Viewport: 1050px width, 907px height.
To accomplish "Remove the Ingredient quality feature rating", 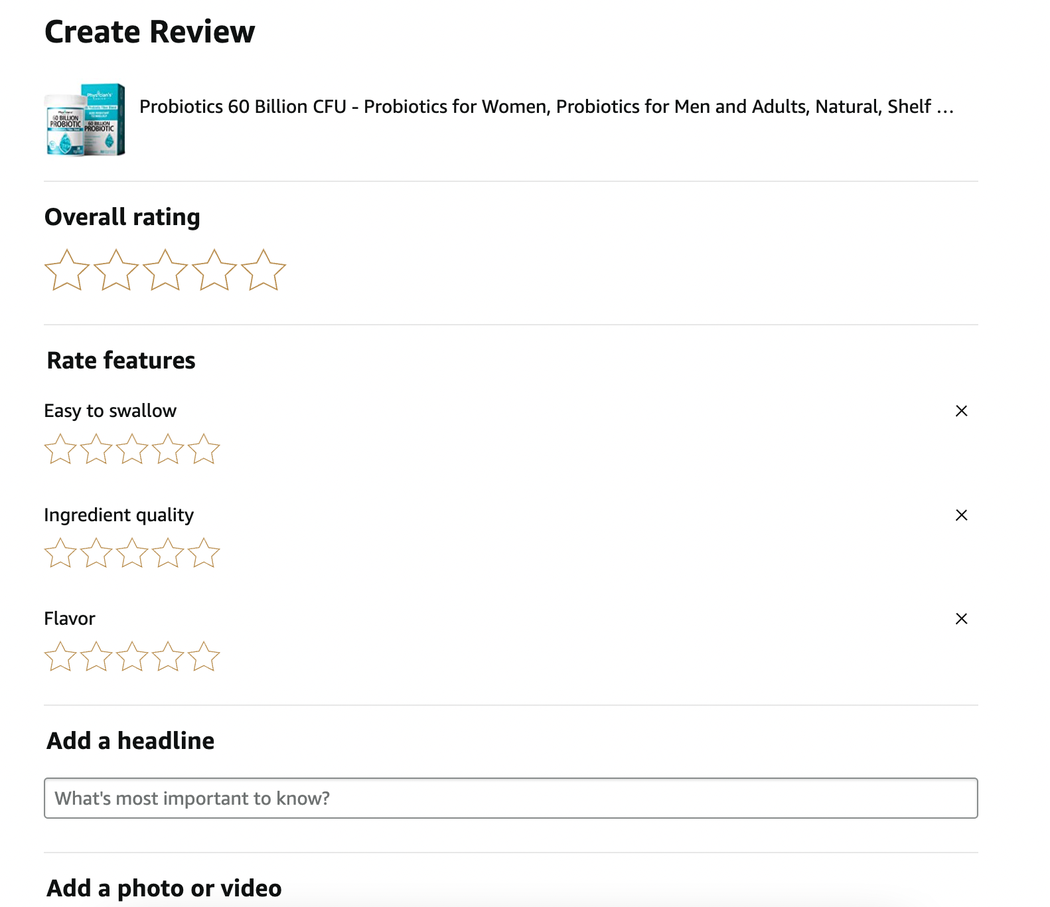I will tap(961, 515).
